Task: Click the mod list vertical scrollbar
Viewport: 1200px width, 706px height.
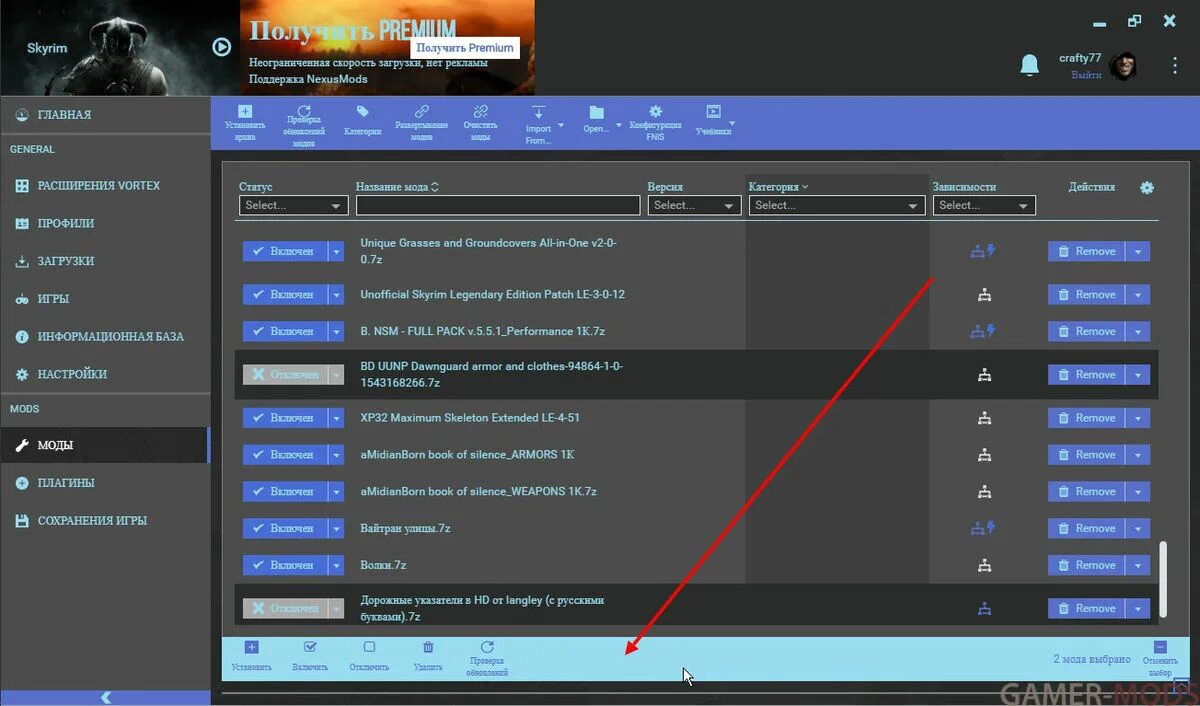Action: click(x=1162, y=580)
